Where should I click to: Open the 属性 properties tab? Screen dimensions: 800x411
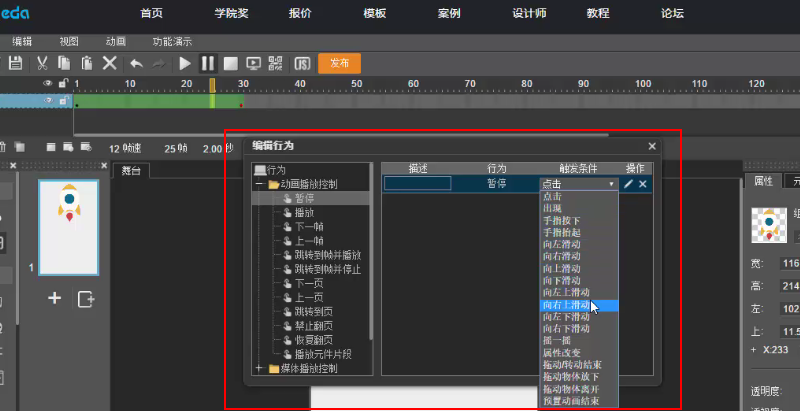[x=763, y=181]
